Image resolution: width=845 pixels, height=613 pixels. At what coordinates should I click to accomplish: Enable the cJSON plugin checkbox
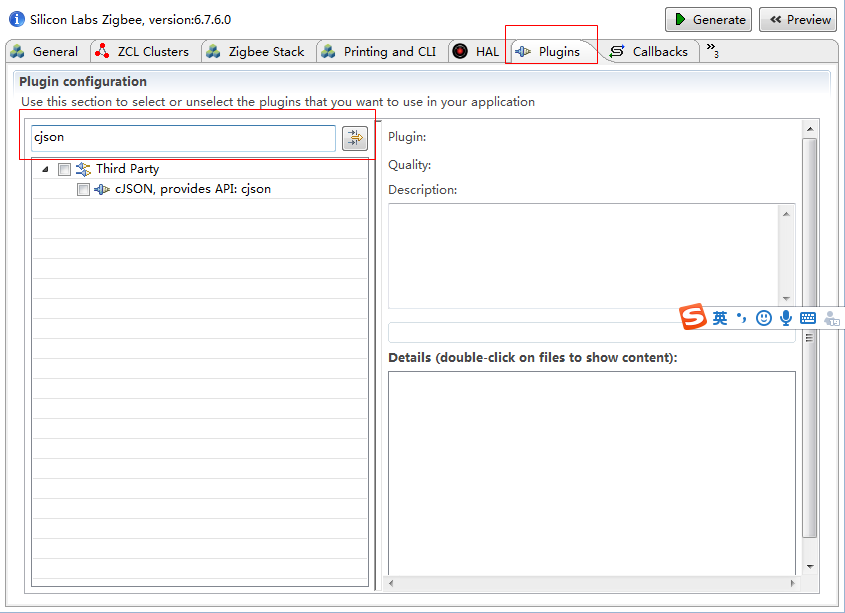tap(84, 189)
